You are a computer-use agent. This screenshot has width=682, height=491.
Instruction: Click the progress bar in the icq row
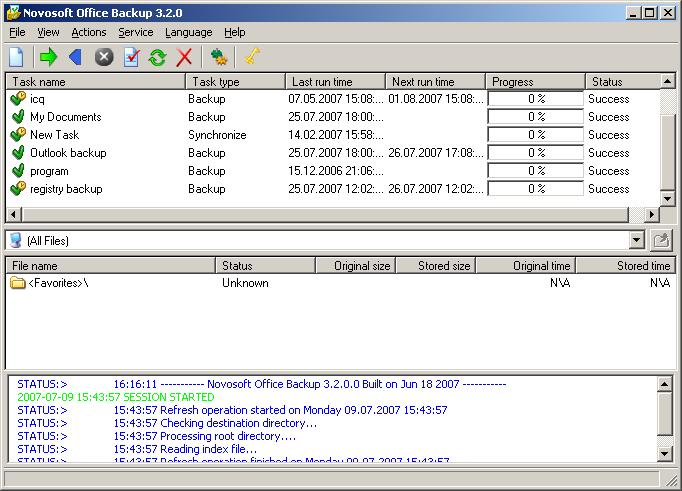coord(535,99)
